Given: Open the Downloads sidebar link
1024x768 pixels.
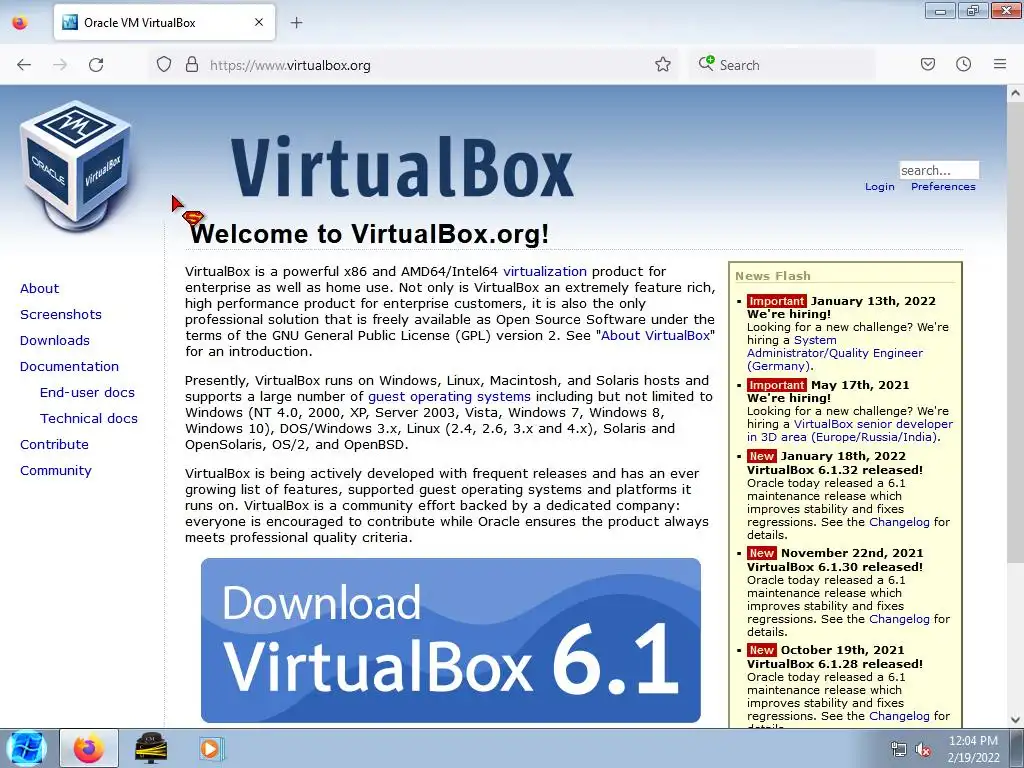Looking at the screenshot, I should (x=55, y=341).
